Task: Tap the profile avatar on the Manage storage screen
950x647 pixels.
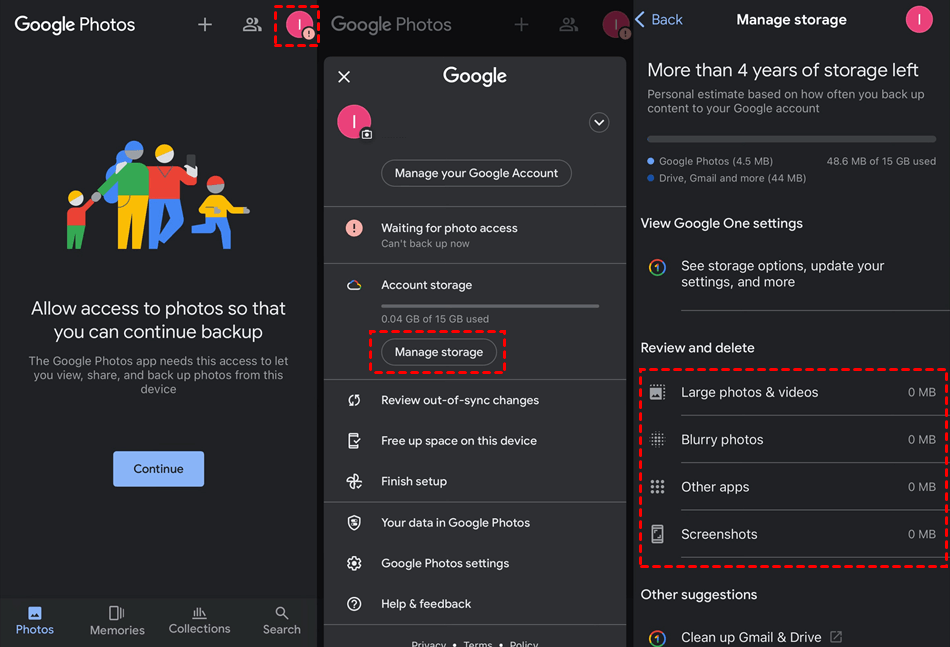Action: click(x=918, y=19)
